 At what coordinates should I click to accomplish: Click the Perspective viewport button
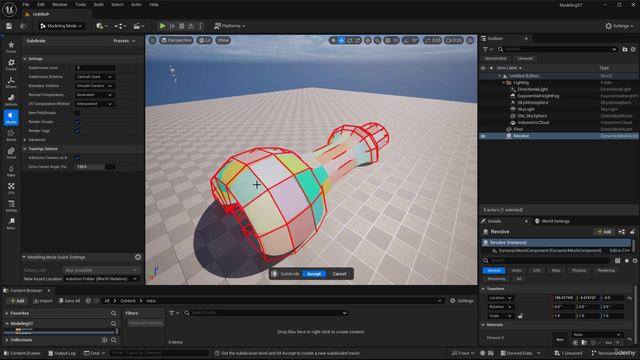pyautogui.click(x=176, y=40)
